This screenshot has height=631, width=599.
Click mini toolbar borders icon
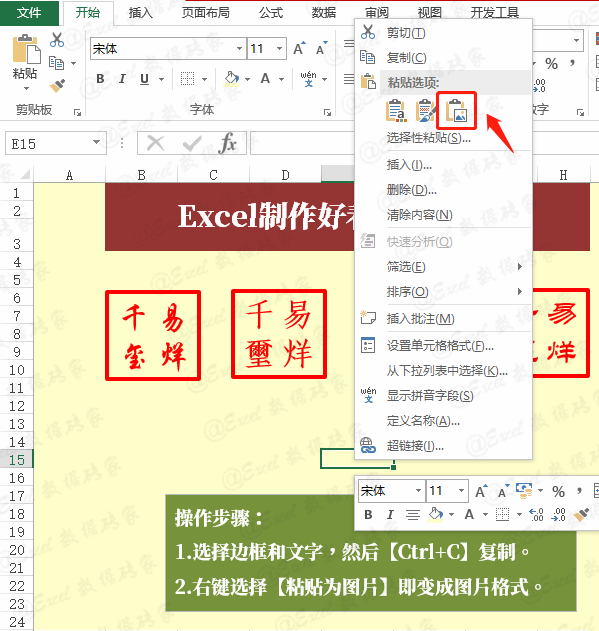502,514
